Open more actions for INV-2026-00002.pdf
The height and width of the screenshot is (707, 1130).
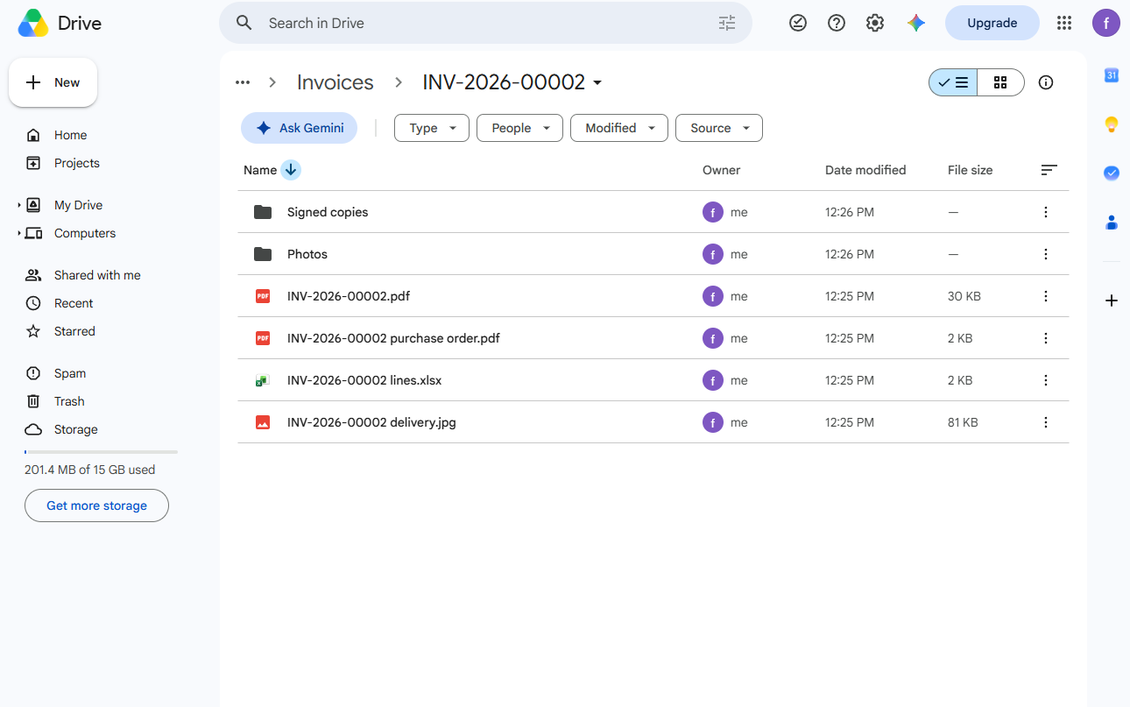[1046, 296]
